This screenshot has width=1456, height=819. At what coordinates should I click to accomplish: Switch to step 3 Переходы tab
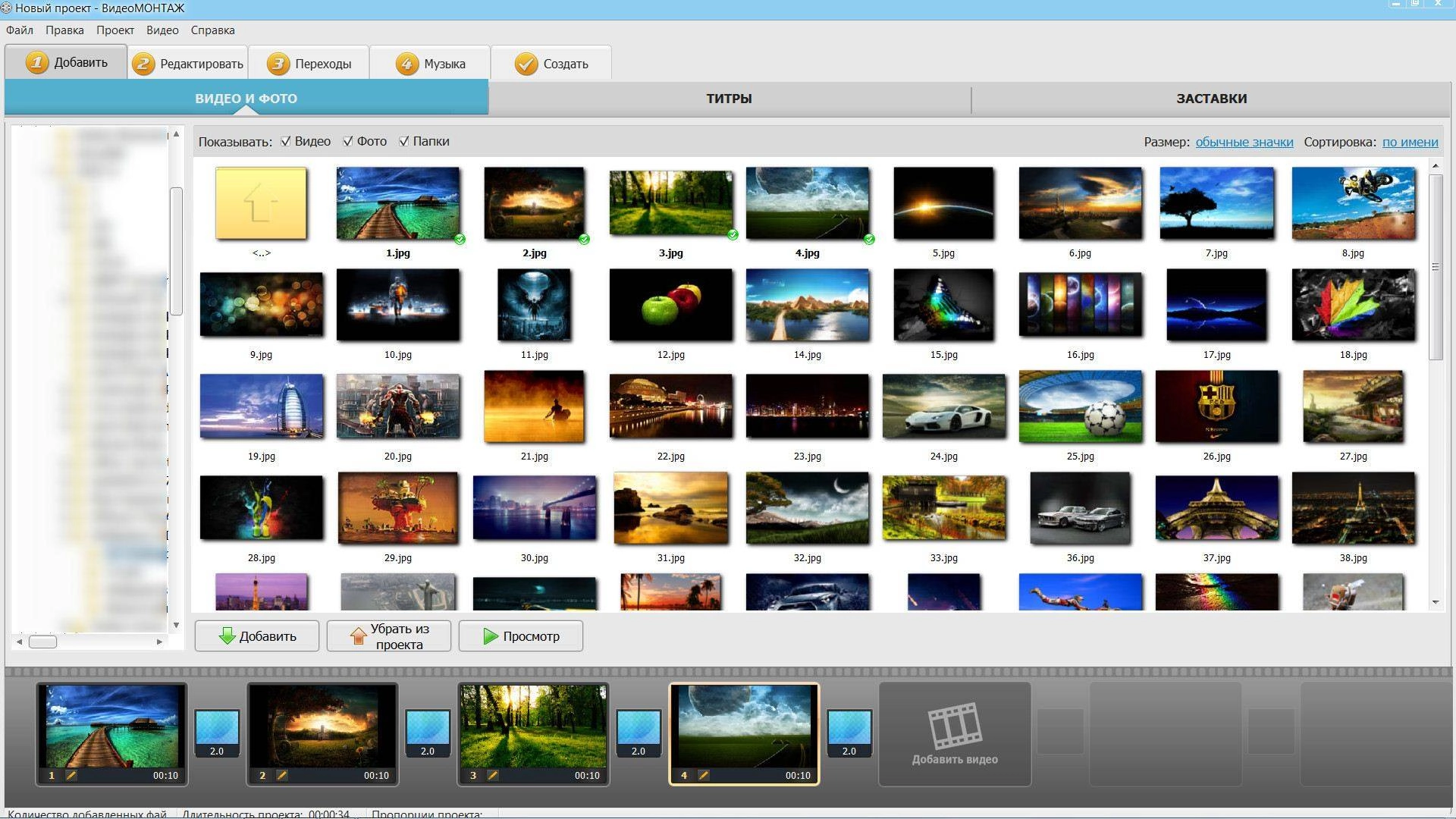point(309,64)
